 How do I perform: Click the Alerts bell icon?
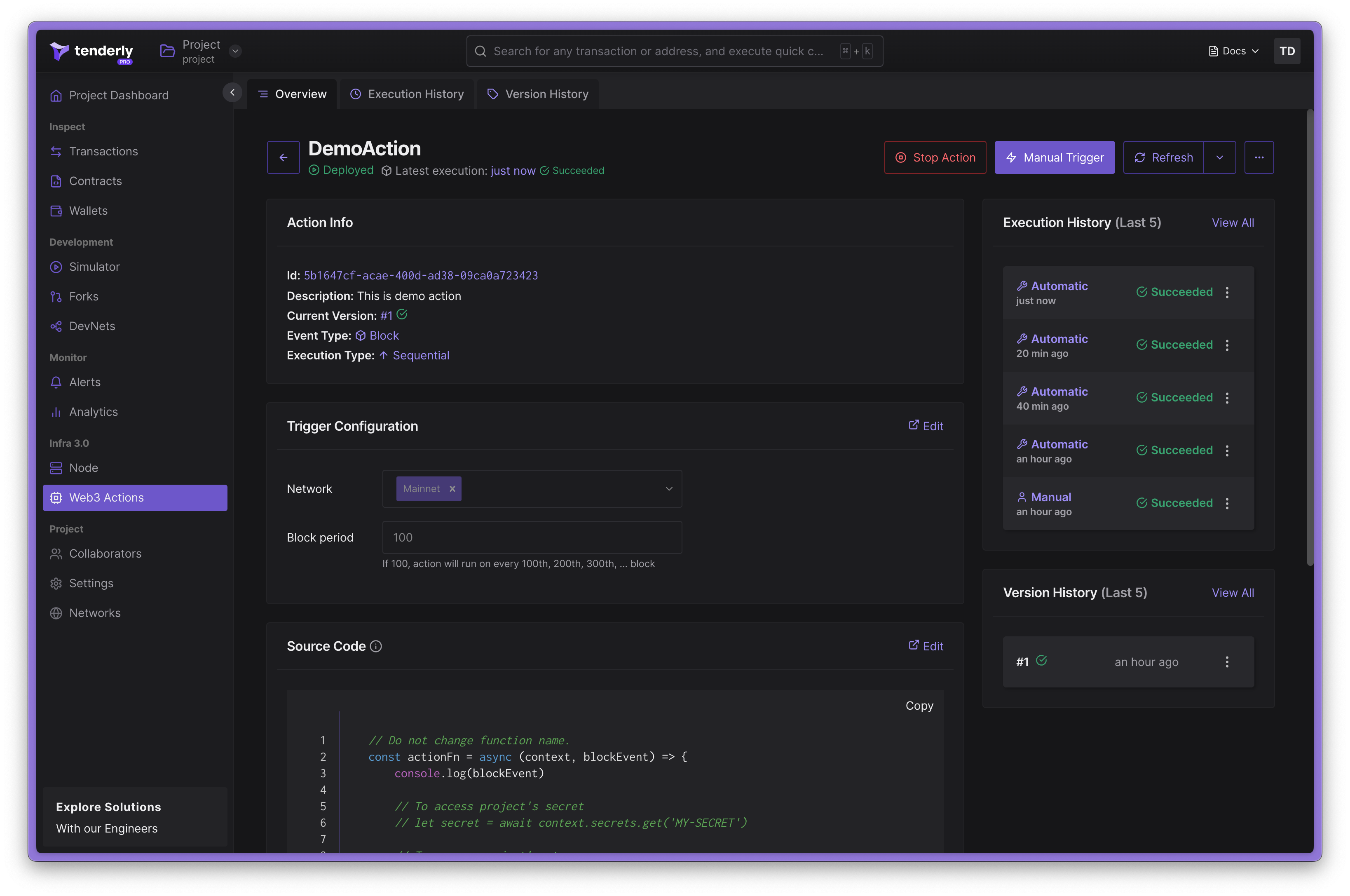(56, 382)
